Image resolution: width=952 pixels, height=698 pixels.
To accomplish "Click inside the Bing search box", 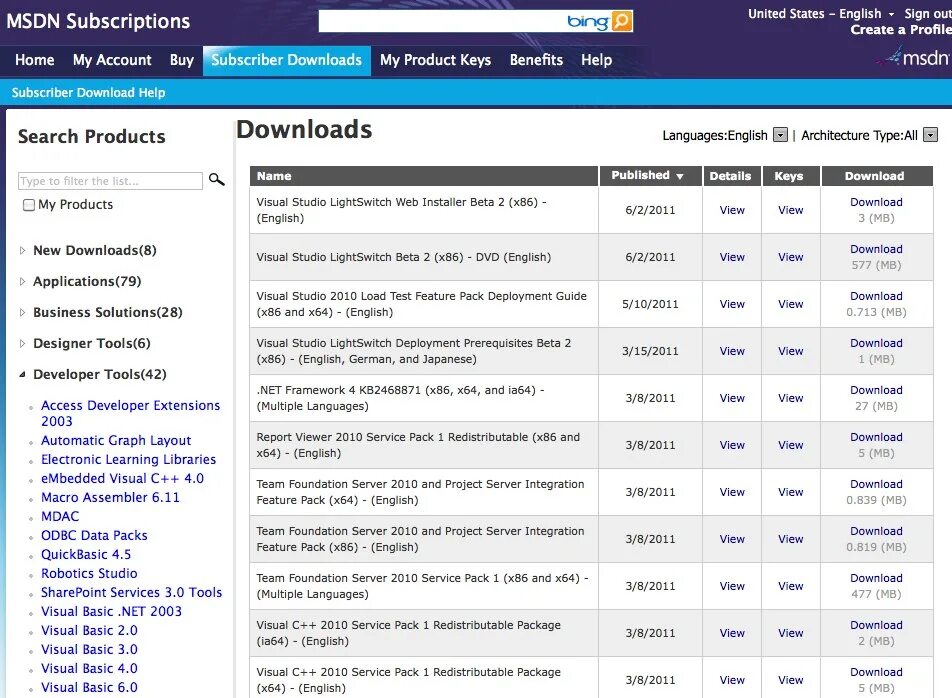I will point(443,21).
